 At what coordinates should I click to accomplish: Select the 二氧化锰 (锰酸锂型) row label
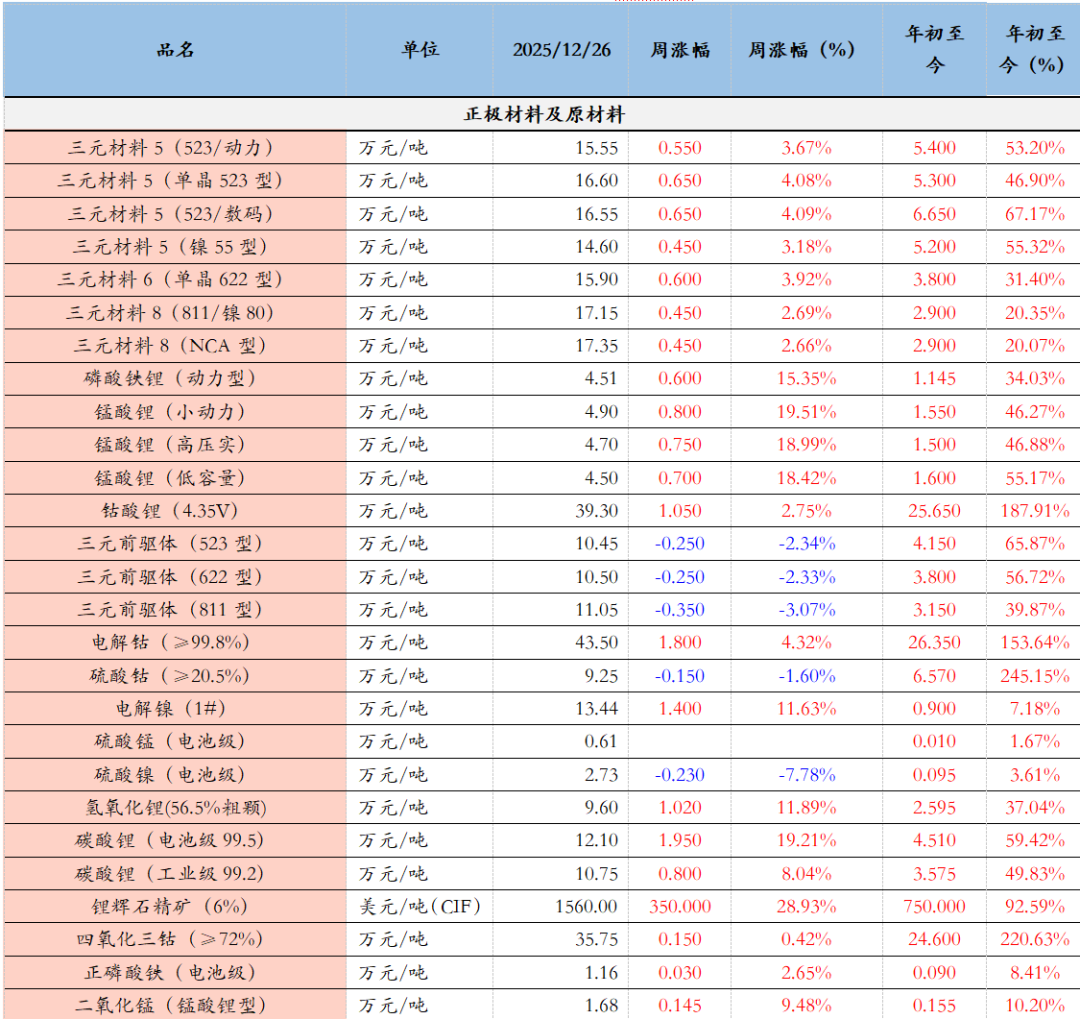point(175,1004)
